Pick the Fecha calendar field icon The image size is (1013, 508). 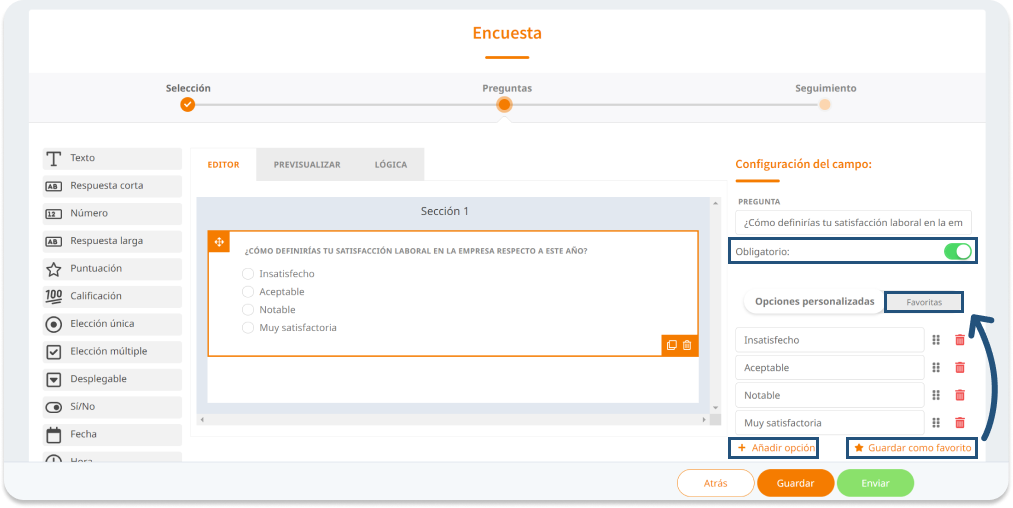point(54,435)
